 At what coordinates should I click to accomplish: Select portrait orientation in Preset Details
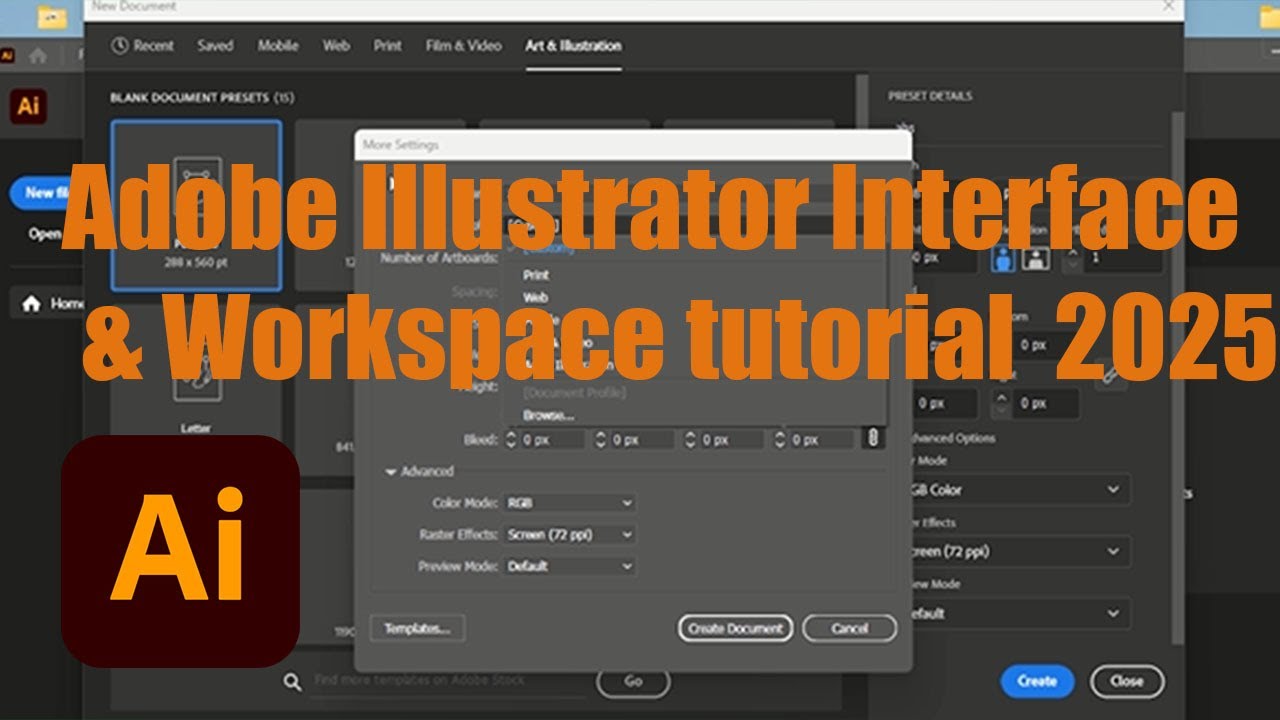click(1003, 258)
